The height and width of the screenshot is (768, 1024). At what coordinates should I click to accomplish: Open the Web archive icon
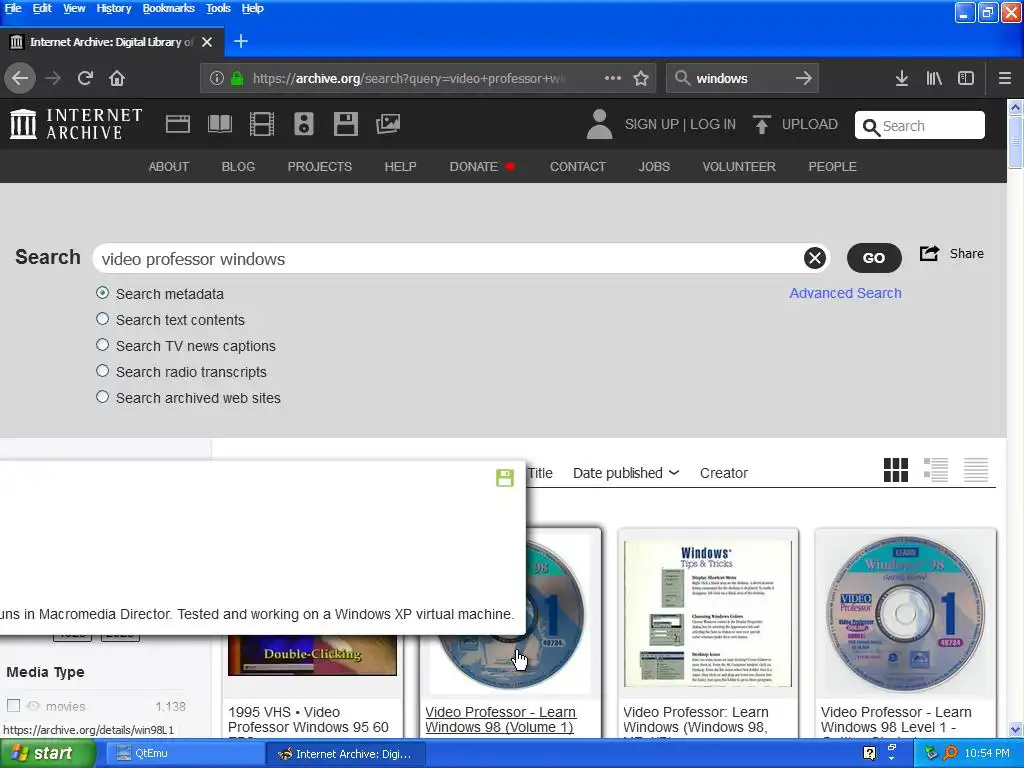[x=178, y=124]
